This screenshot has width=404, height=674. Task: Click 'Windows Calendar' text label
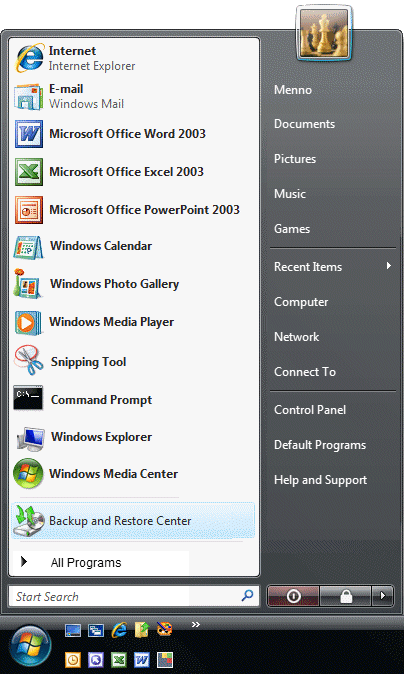(101, 246)
